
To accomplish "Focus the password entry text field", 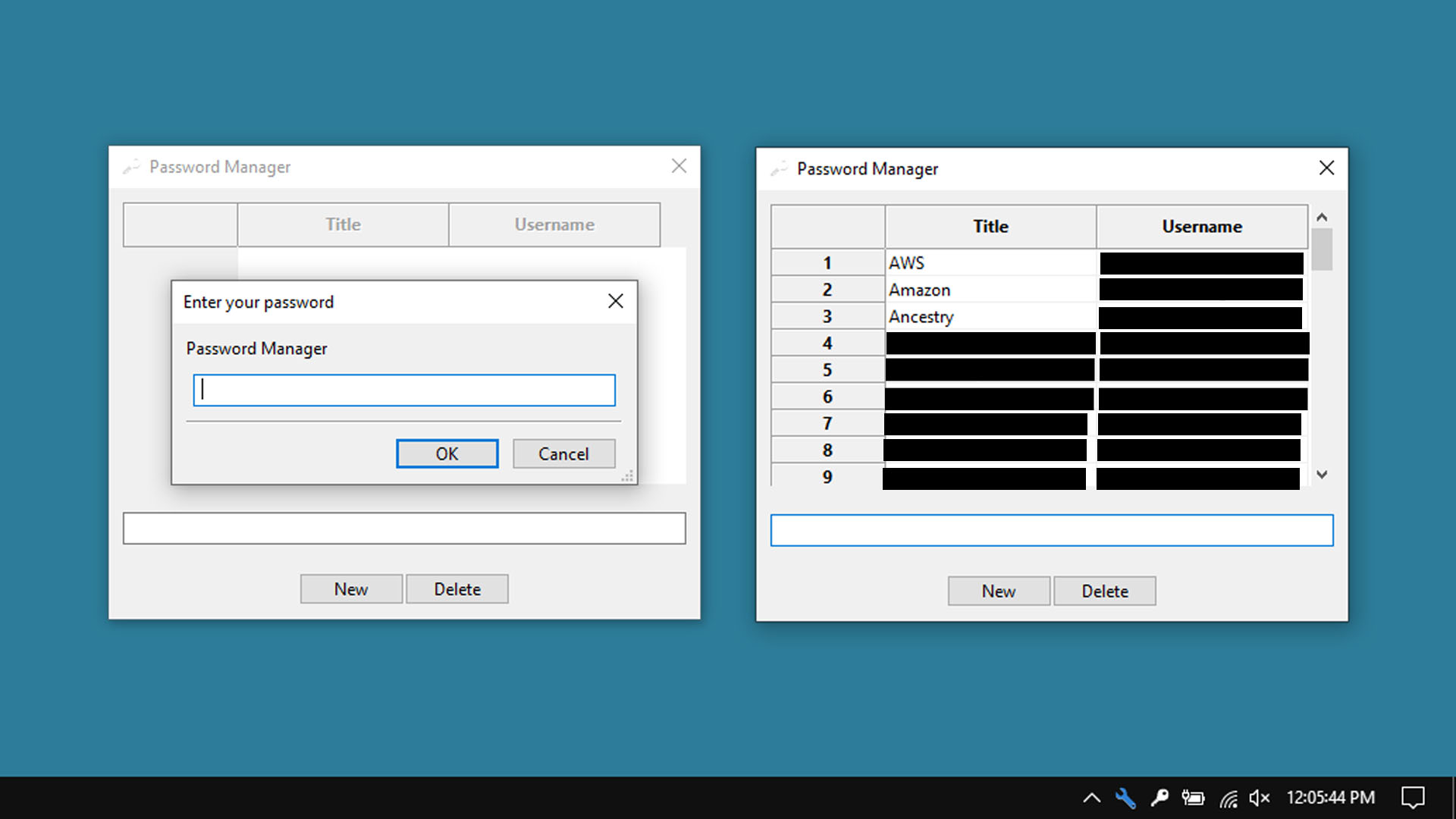I will tap(404, 391).
